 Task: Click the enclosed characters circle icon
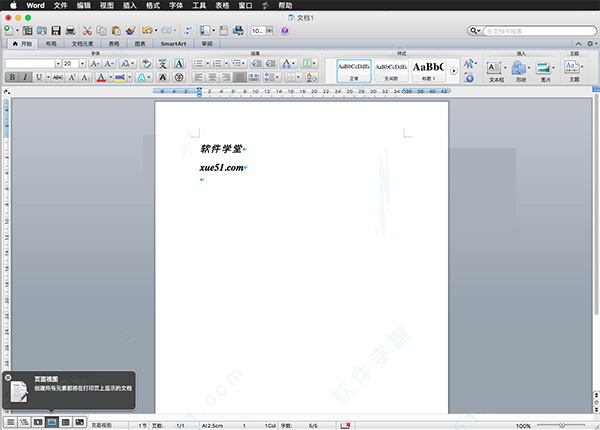click(x=179, y=77)
